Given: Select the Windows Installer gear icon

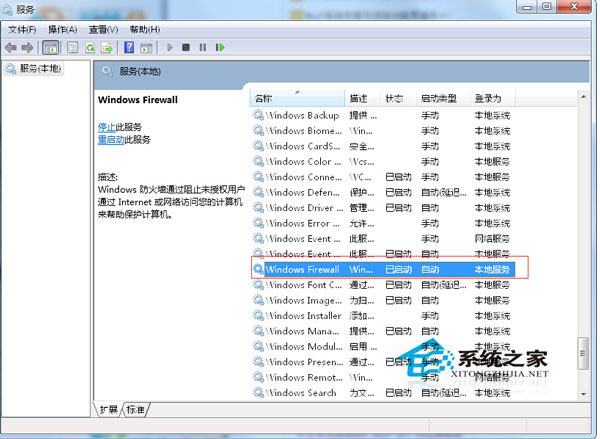Looking at the screenshot, I should [259, 315].
